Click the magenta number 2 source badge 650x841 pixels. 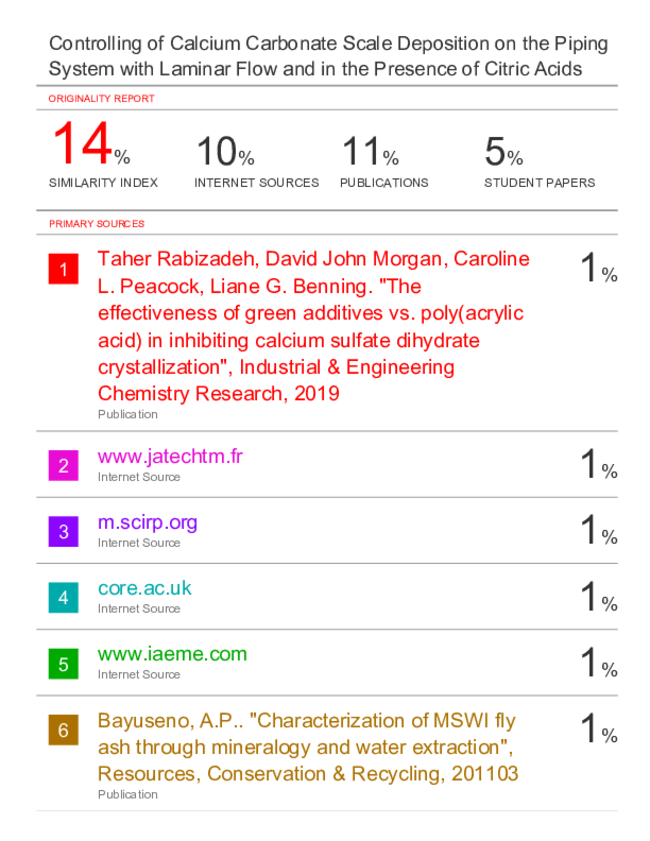[x=63, y=466]
